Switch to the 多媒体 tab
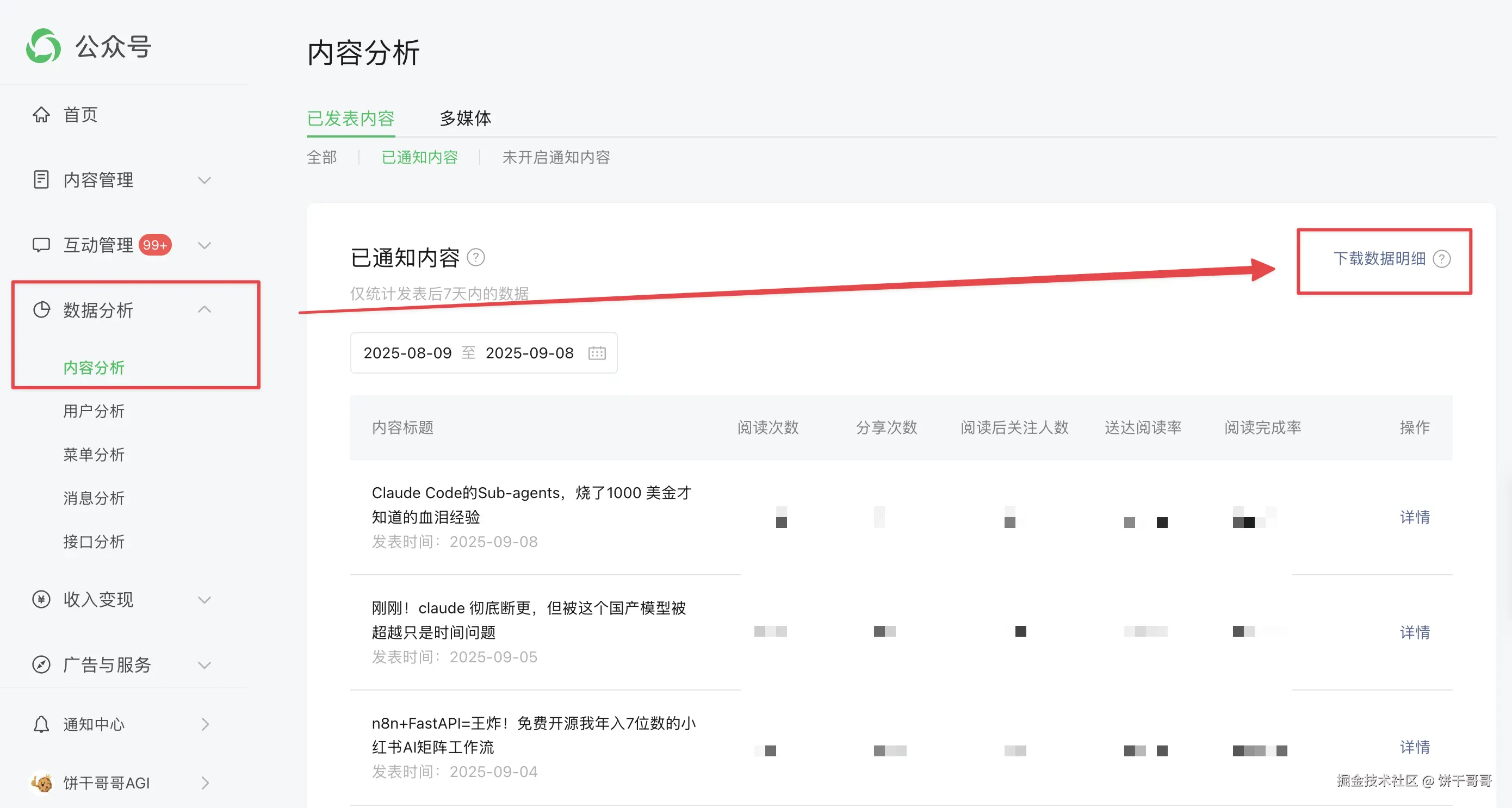1512x808 pixels. (465, 118)
